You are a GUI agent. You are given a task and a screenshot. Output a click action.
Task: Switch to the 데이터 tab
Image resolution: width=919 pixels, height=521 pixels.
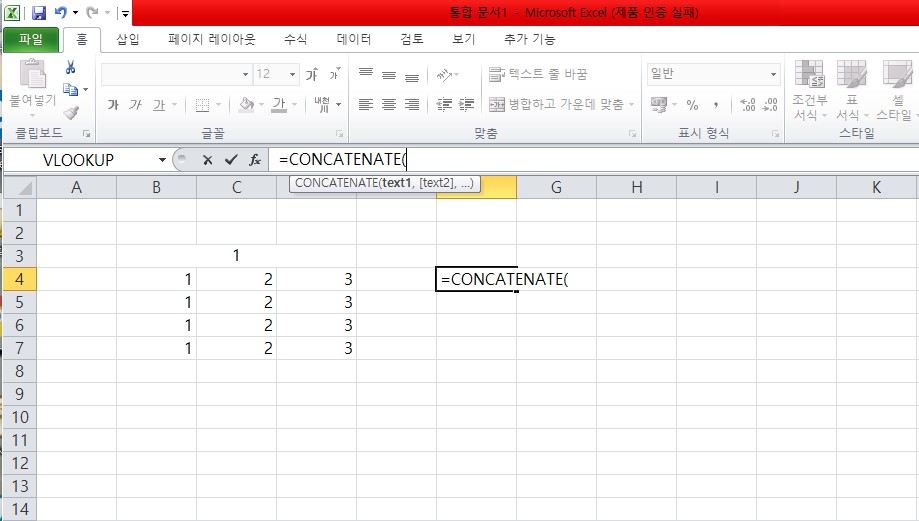354,39
